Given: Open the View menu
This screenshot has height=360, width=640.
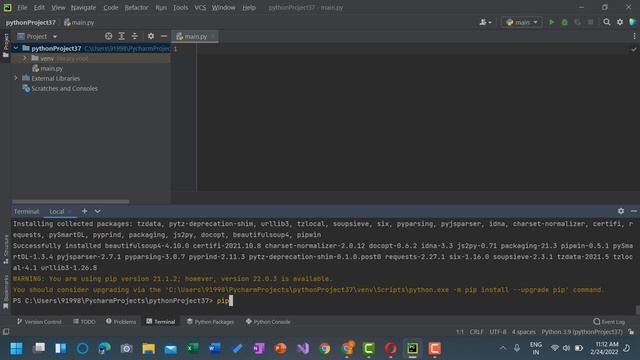Looking at the screenshot, I should pyautogui.click(x=58, y=7).
